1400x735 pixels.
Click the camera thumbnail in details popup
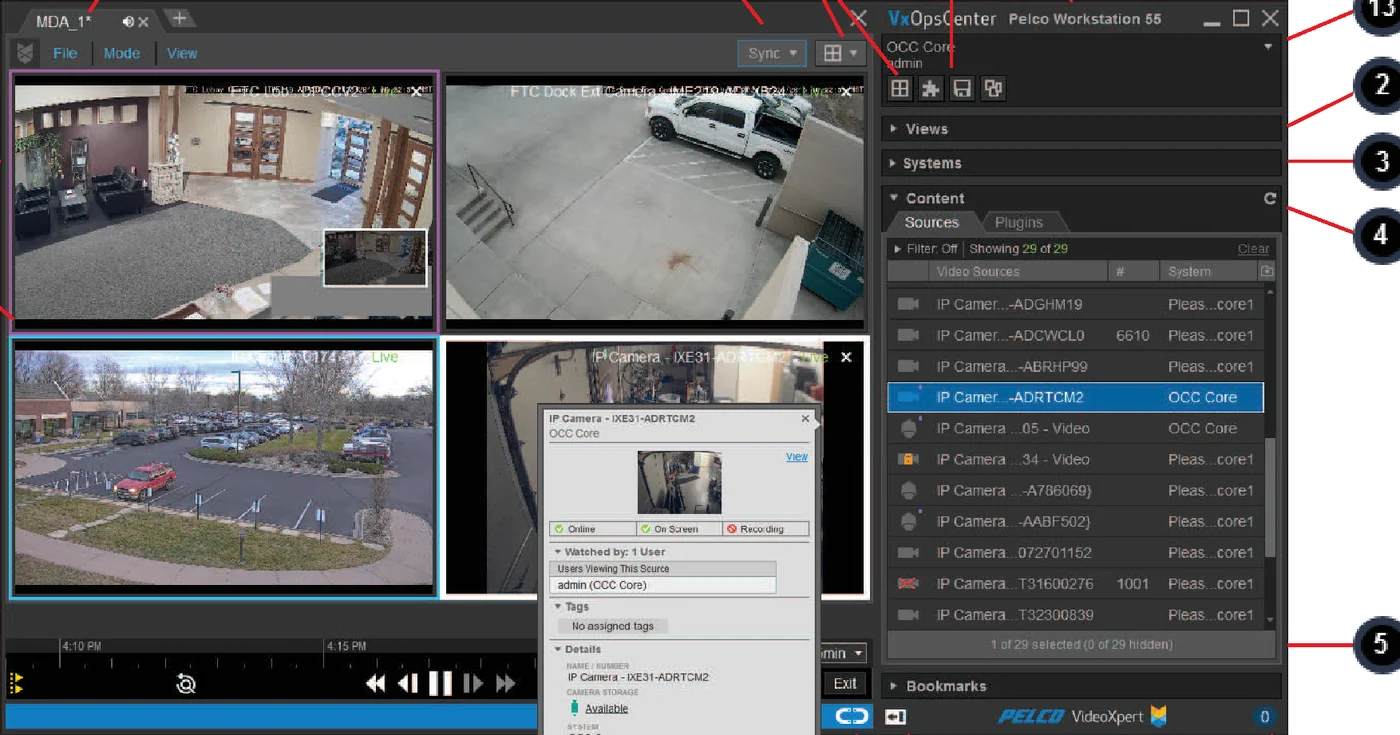tap(679, 482)
